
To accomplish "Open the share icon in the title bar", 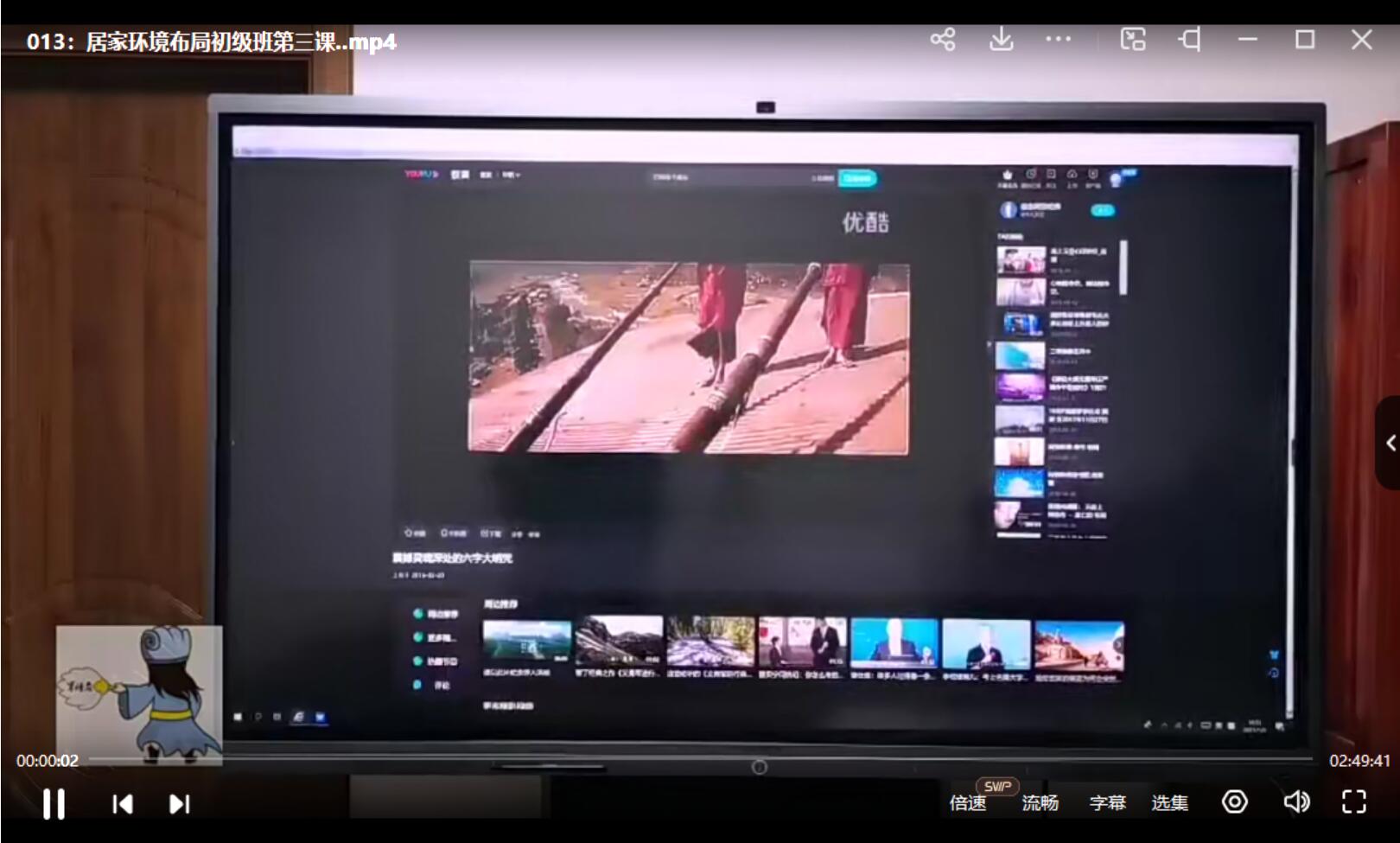I will pos(943,40).
